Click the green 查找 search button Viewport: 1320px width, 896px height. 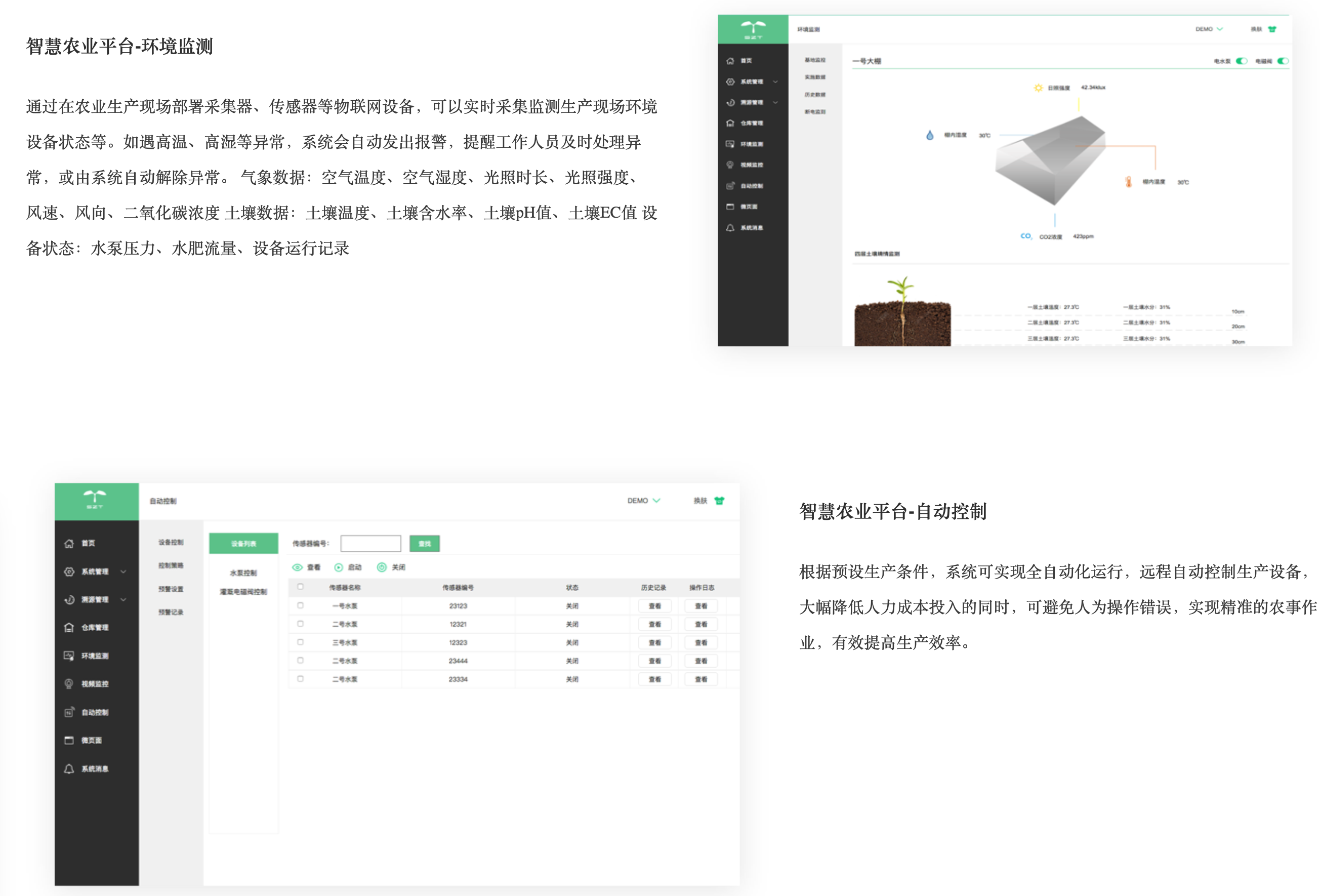[424, 544]
